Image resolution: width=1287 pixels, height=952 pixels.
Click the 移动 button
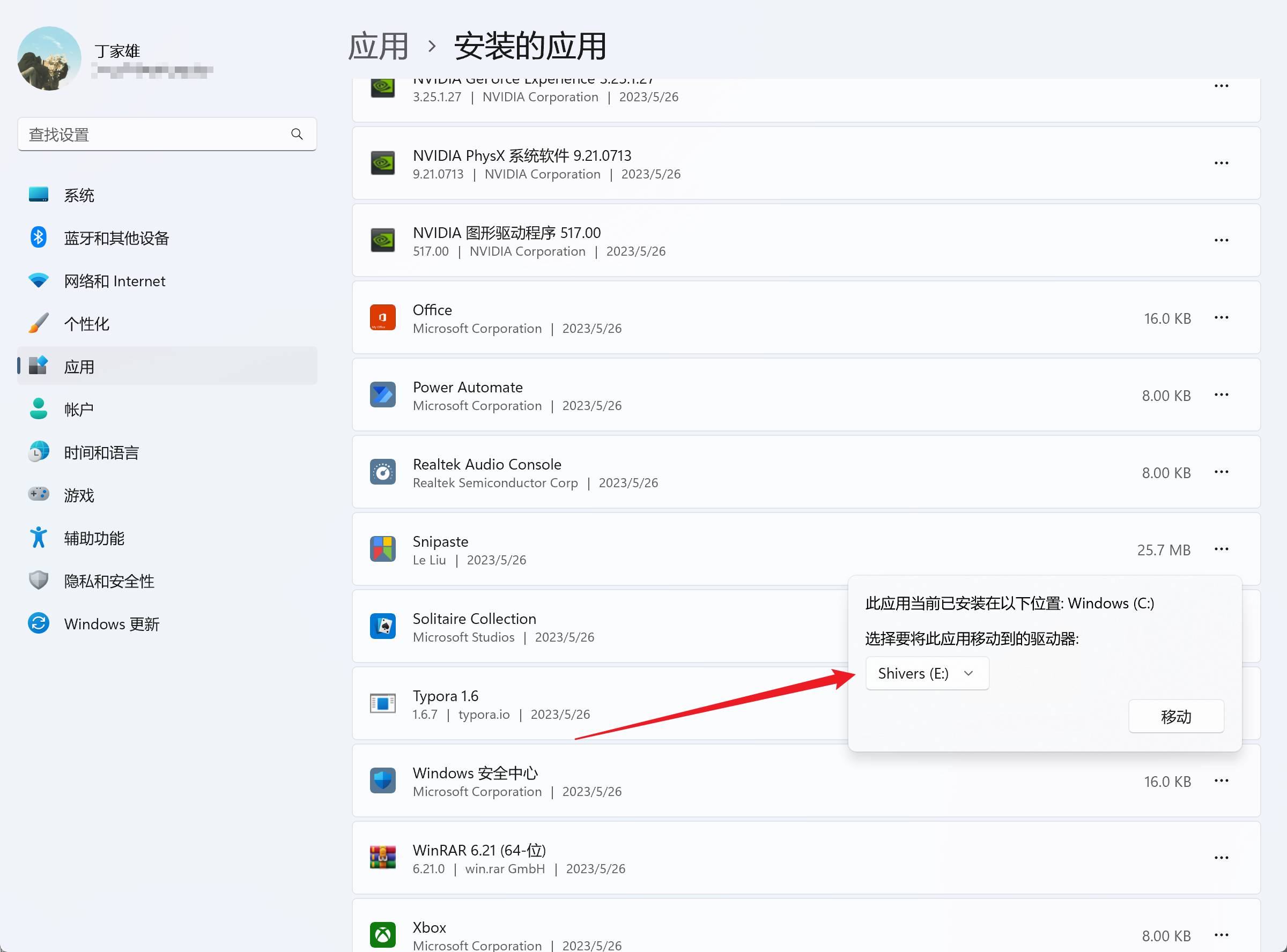(1177, 716)
